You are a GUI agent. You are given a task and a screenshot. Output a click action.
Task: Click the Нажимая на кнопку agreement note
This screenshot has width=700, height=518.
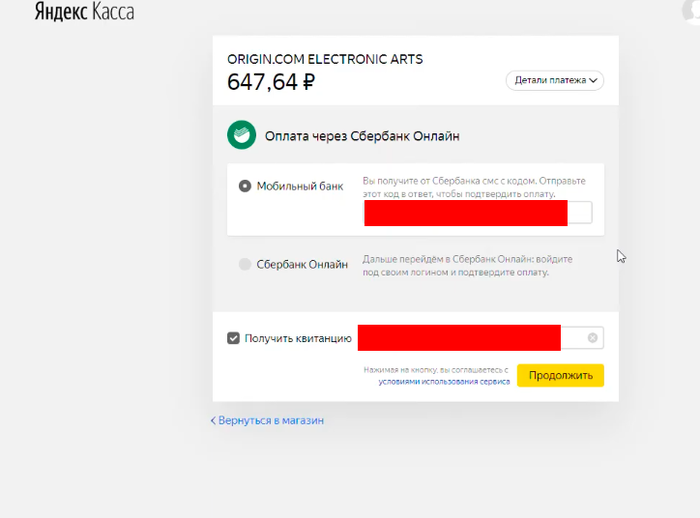[x=437, y=369]
